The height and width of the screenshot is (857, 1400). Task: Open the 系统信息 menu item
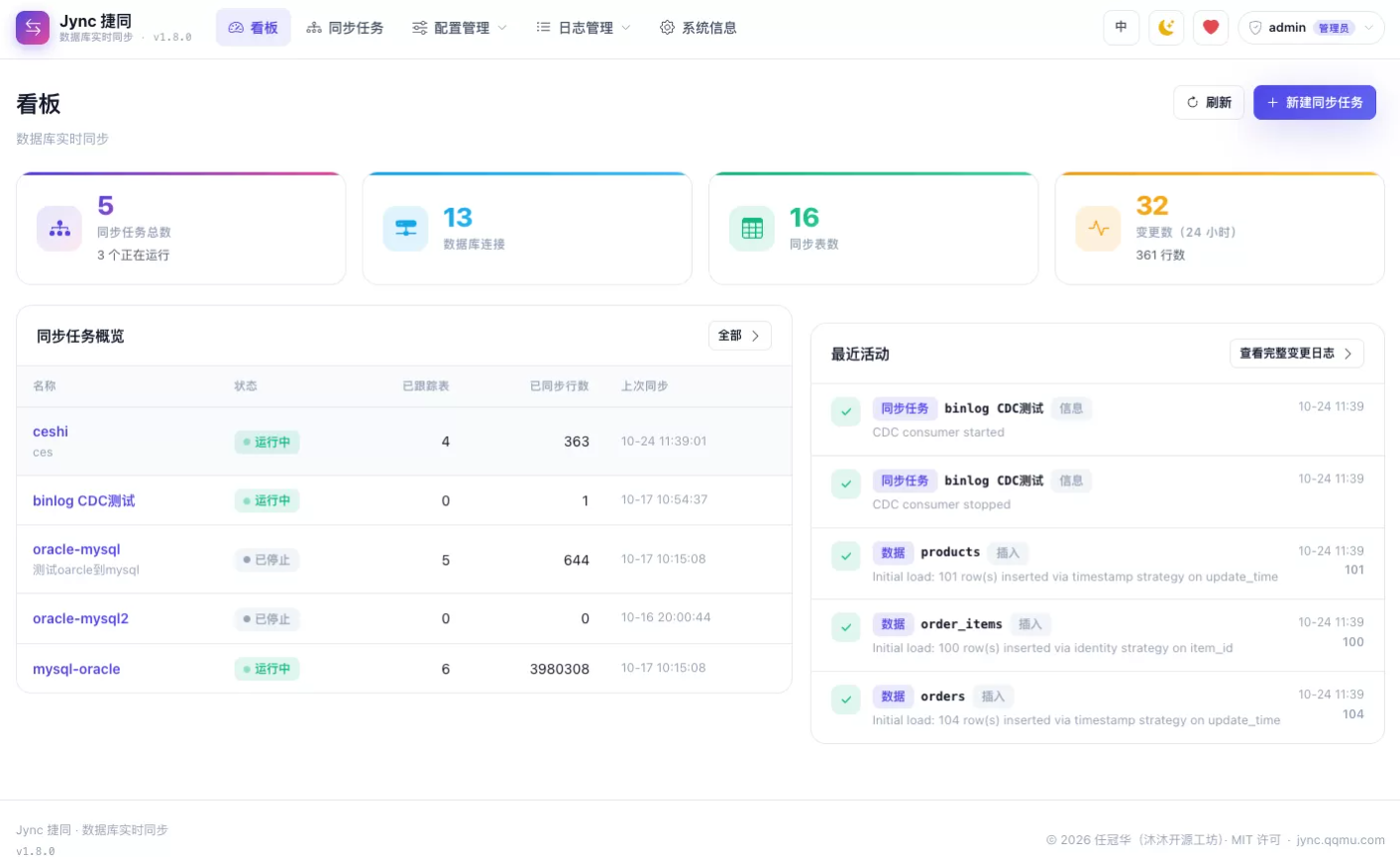pyautogui.click(x=699, y=28)
